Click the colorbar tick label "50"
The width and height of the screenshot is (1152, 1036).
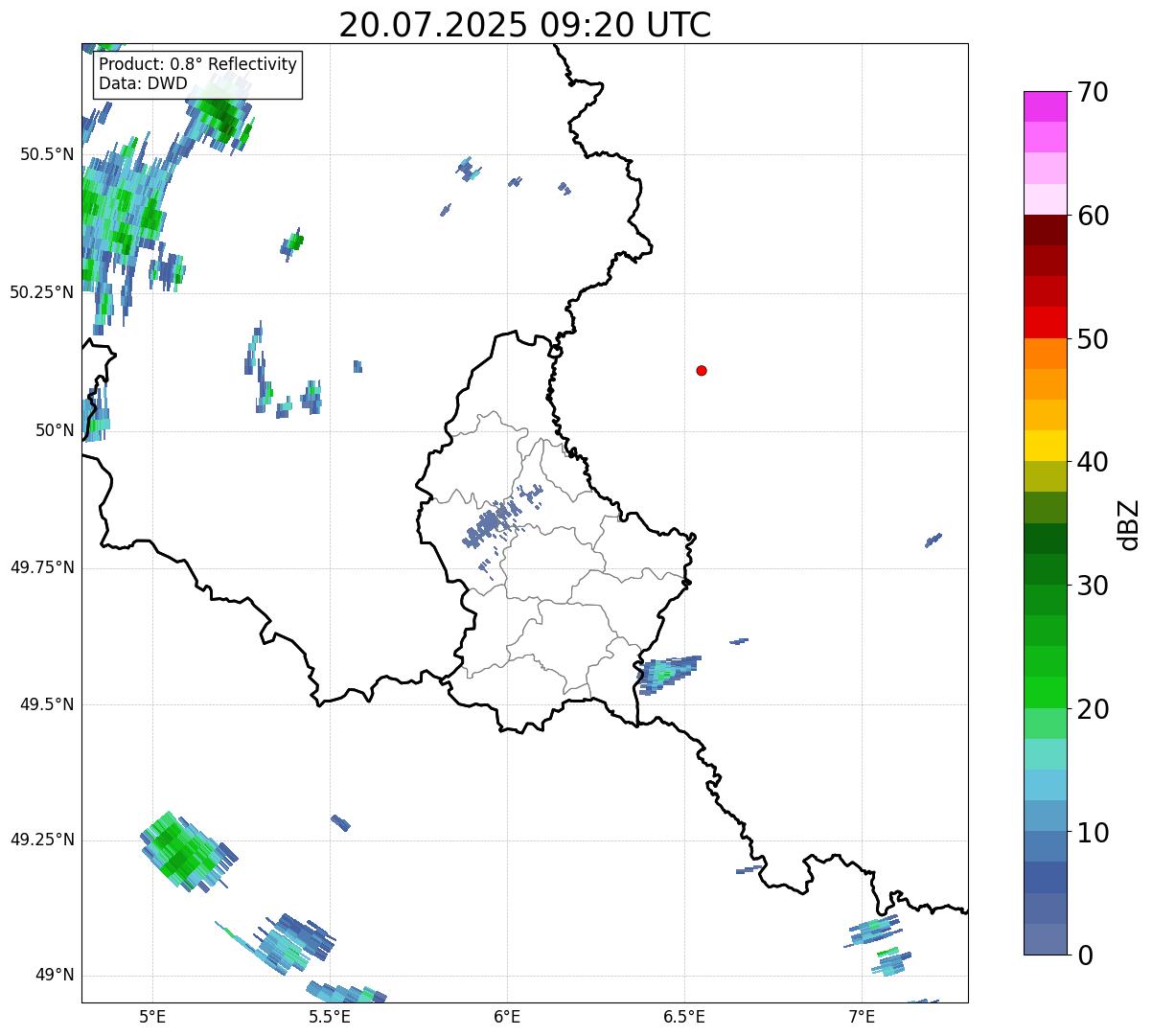[1093, 339]
